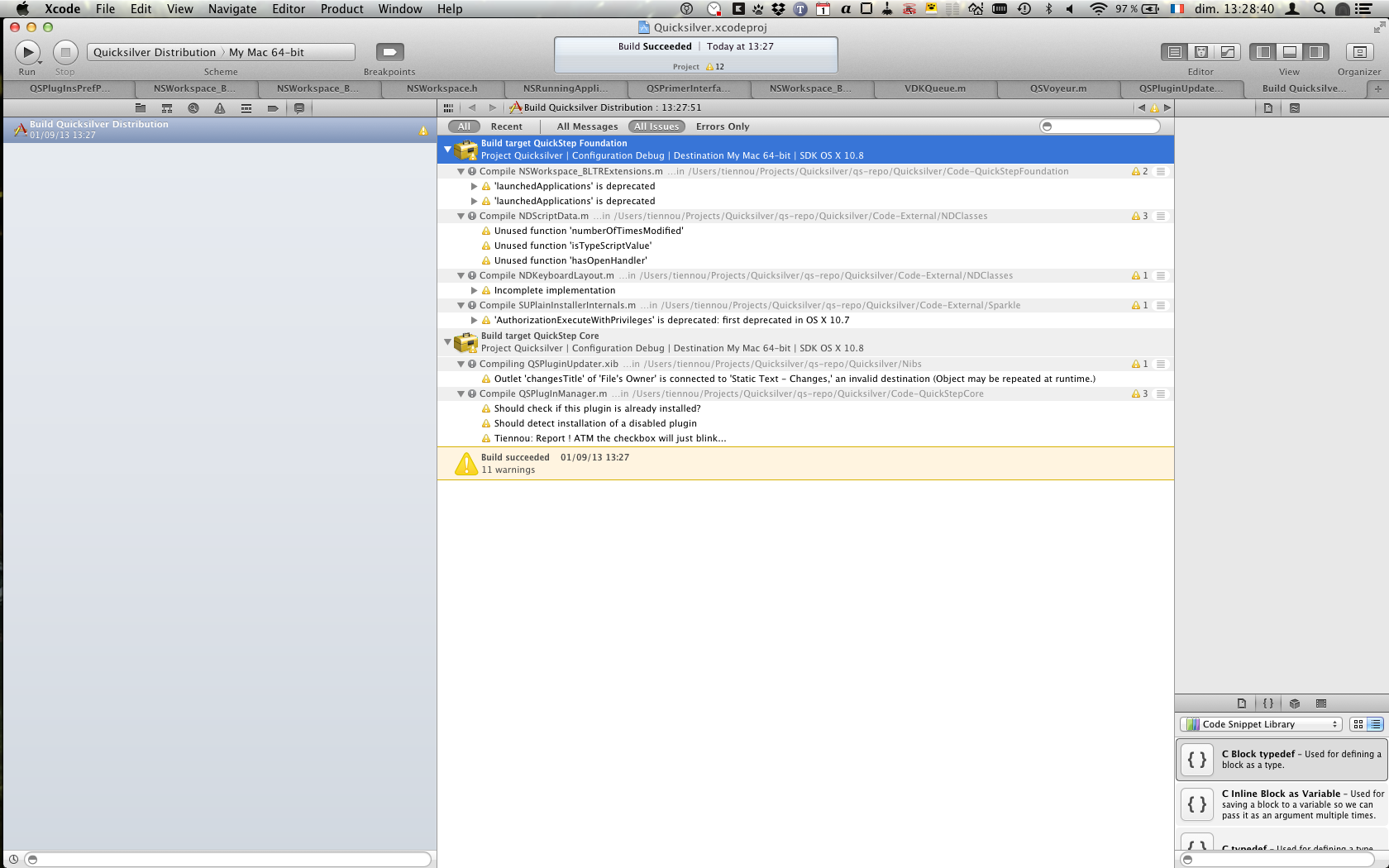Viewport: 1389px width, 868px height.
Task: Select the All filter button
Action: pyautogui.click(x=464, y=126)
